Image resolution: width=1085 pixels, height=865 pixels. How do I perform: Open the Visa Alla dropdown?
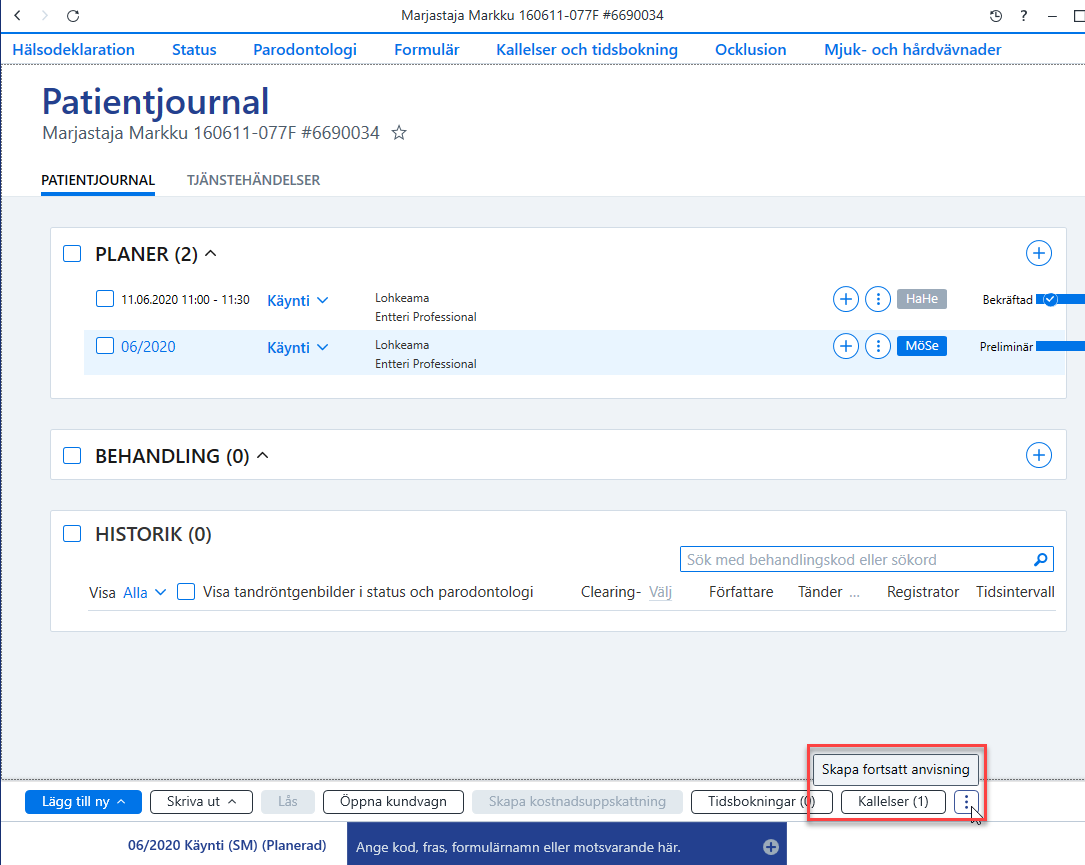pos(144,593)
